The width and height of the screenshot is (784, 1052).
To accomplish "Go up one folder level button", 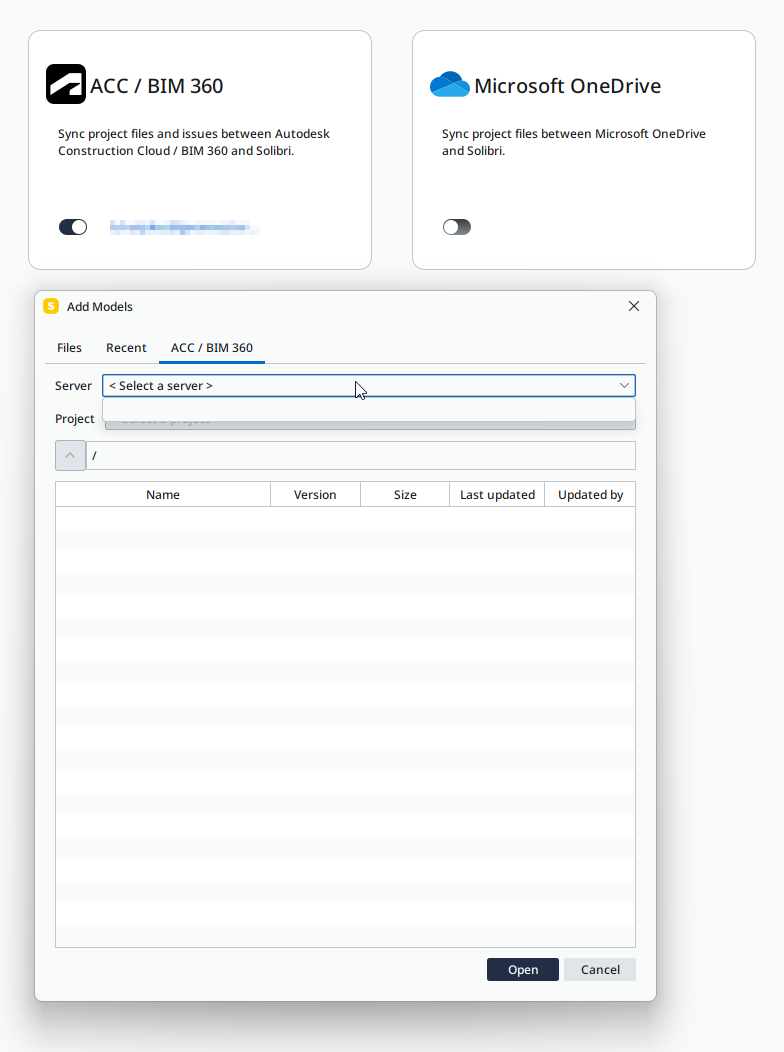I will 70,456.
